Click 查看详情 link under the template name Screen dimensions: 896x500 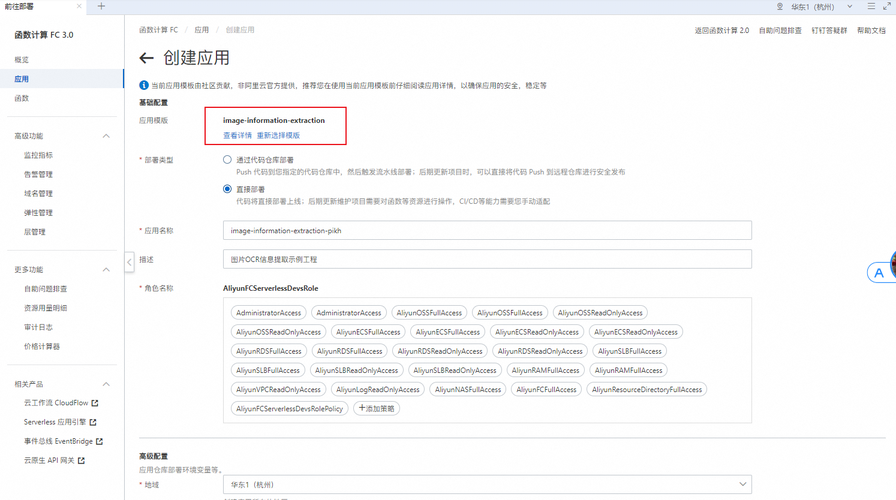pyautogui.click(x=237, y=135)
